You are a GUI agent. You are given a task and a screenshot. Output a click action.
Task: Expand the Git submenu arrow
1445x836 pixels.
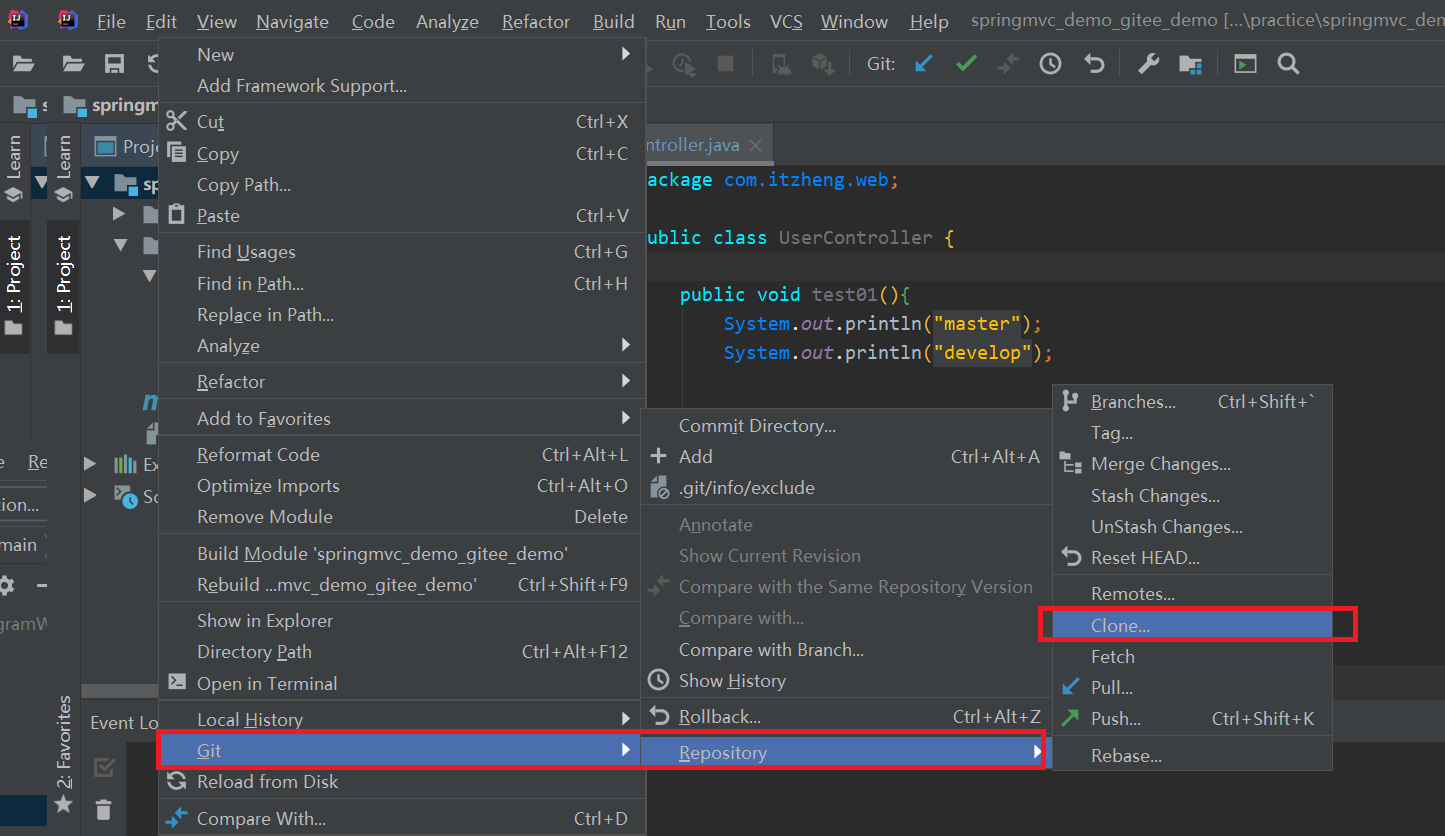(626, 749)
